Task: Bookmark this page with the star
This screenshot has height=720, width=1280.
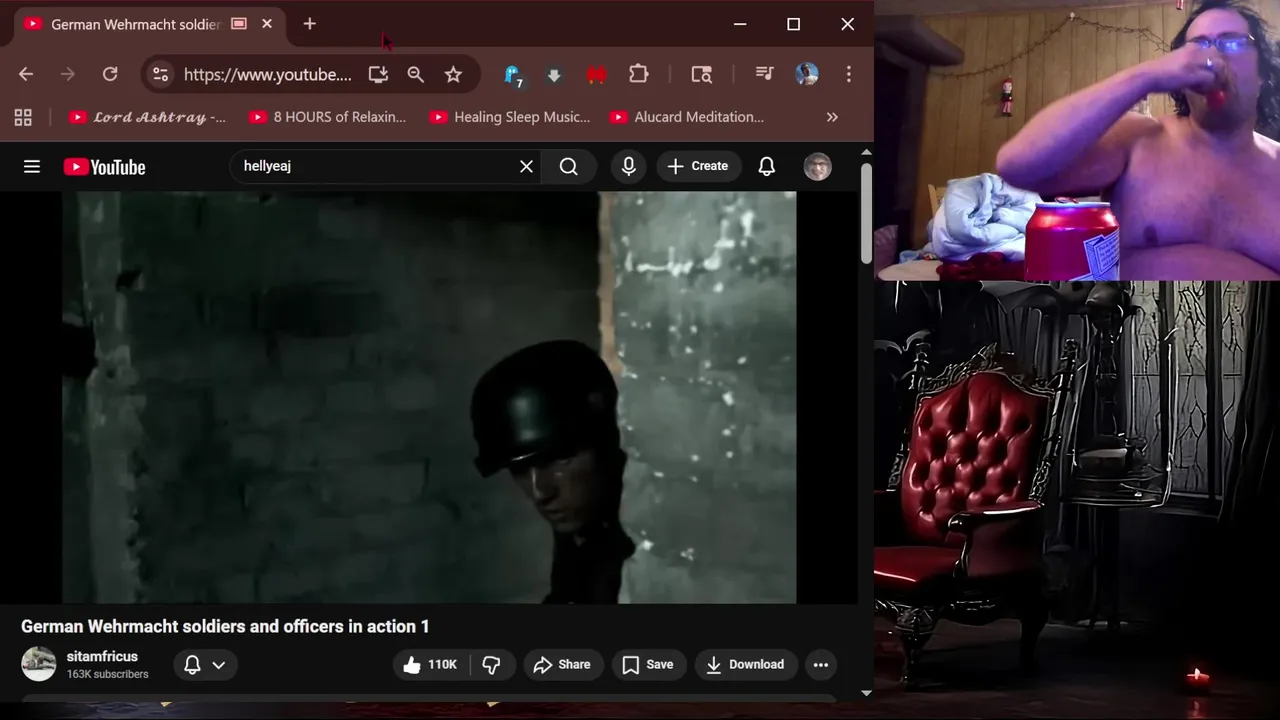Action: coord(453,74)
